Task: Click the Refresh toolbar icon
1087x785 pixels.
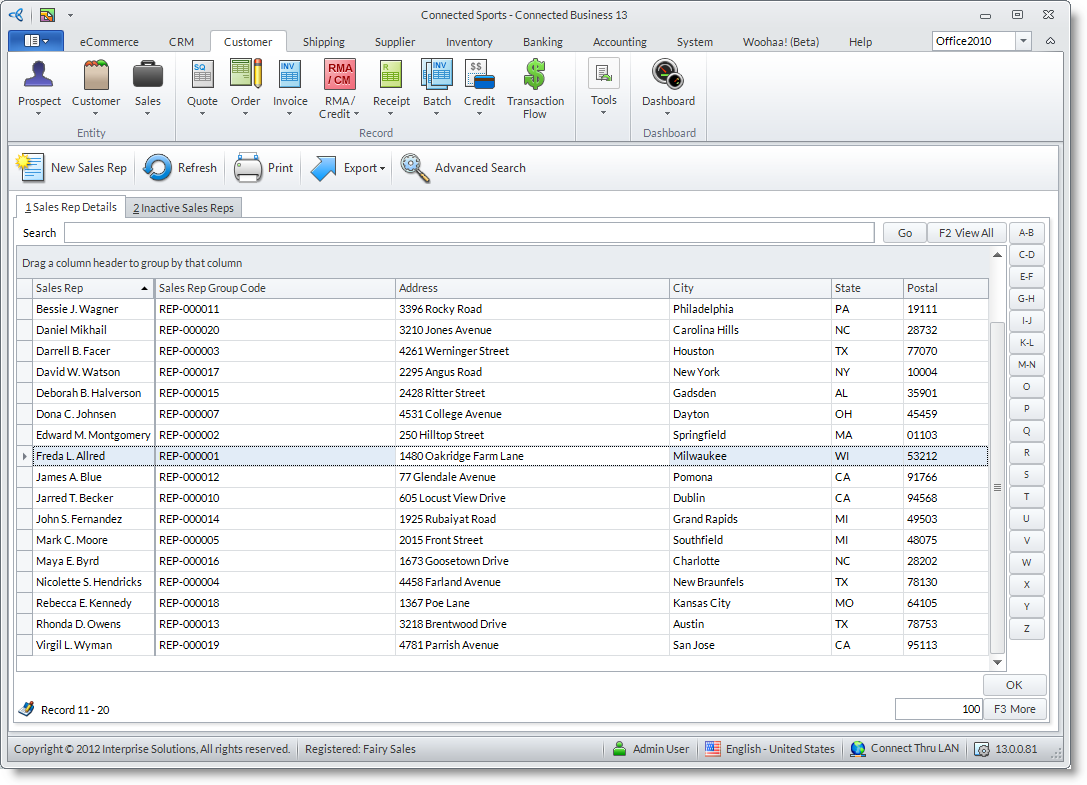Action: [x=158, y=168]
